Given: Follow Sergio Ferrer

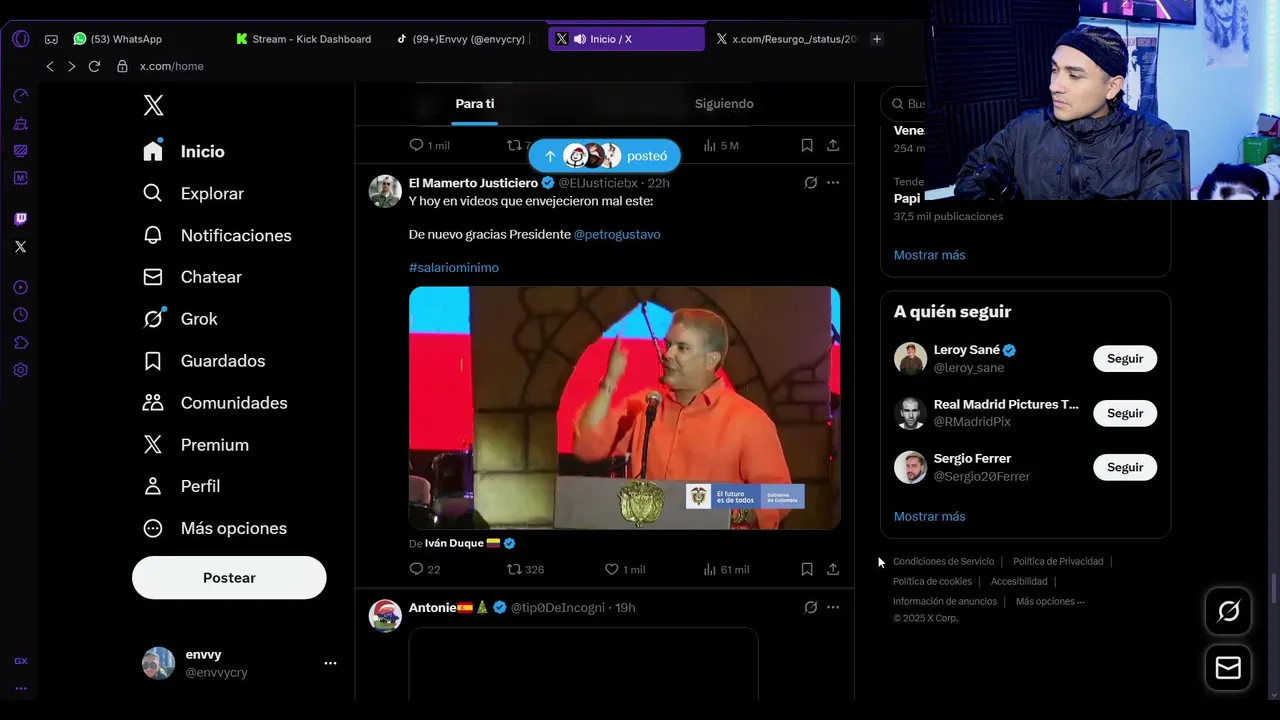Looking at the screenshot, I should click(x=1125, y=467).
